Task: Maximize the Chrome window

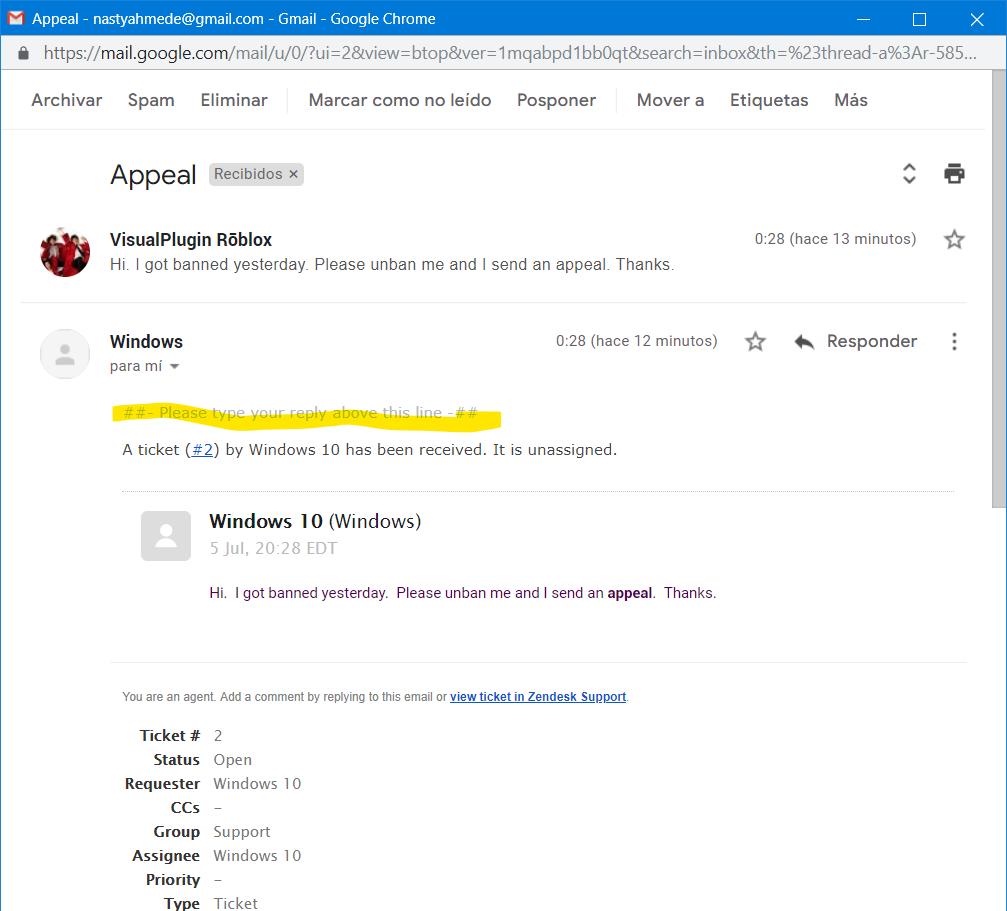Action: pos(919,19)
